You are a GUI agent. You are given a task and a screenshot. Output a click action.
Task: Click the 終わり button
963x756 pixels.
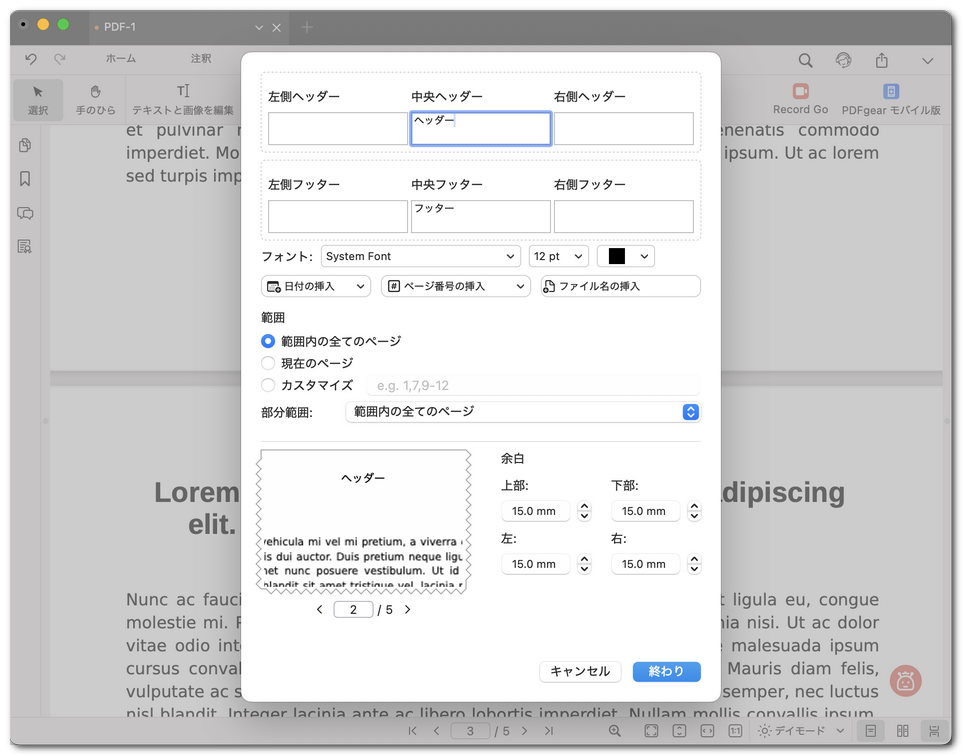666,672
